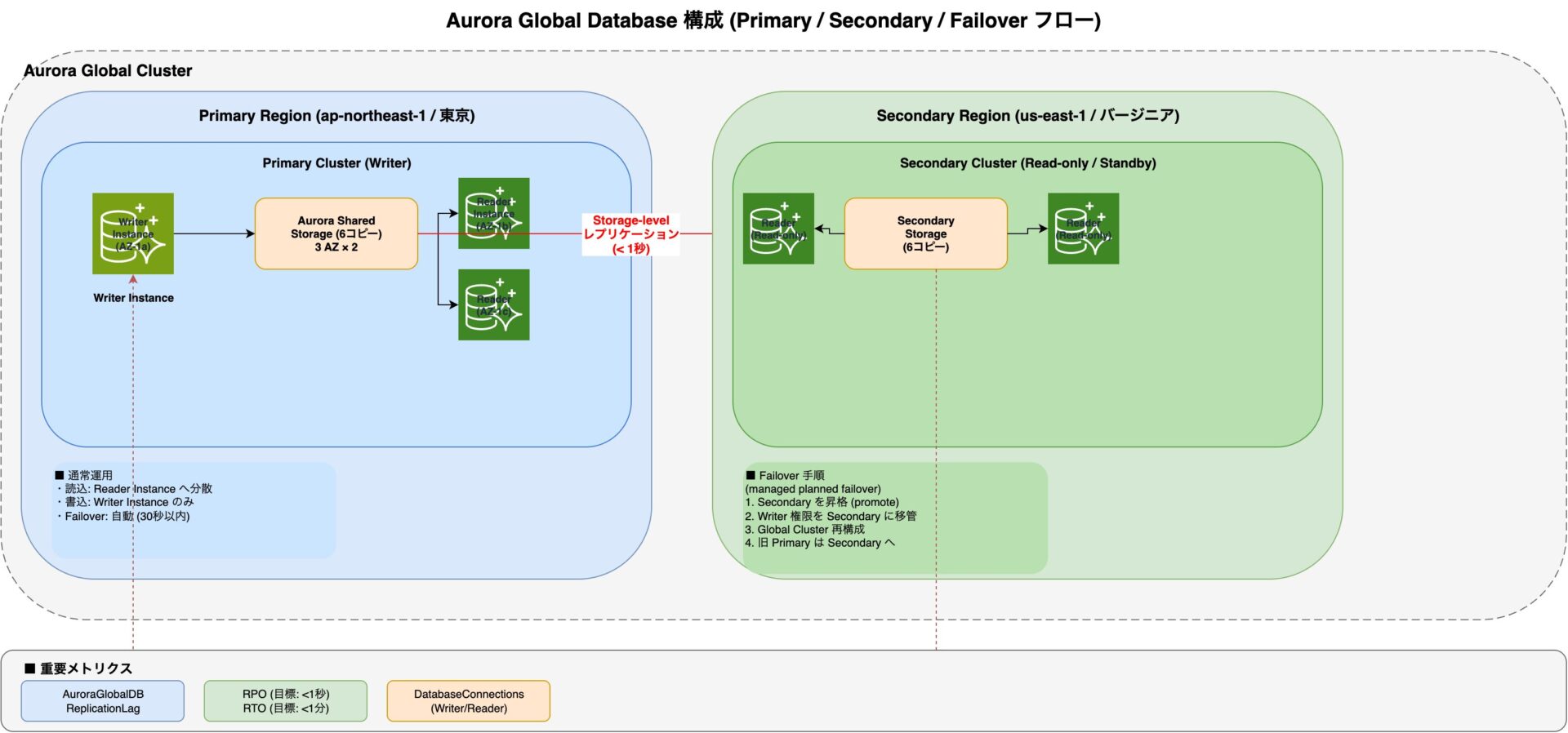Select the Reader Instance (AZ-1b) icon
This screenshot has height=733, width=1568.
[x=494, y=213]
